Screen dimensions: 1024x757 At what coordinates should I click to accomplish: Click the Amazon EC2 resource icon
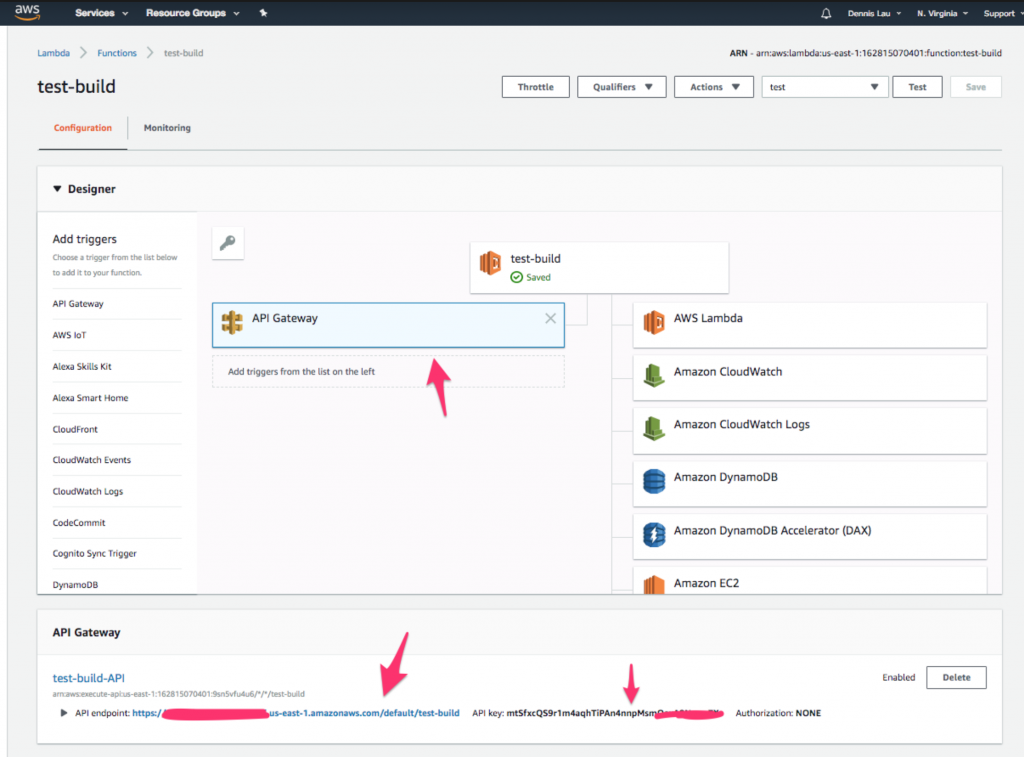click(x=654, y=584)
